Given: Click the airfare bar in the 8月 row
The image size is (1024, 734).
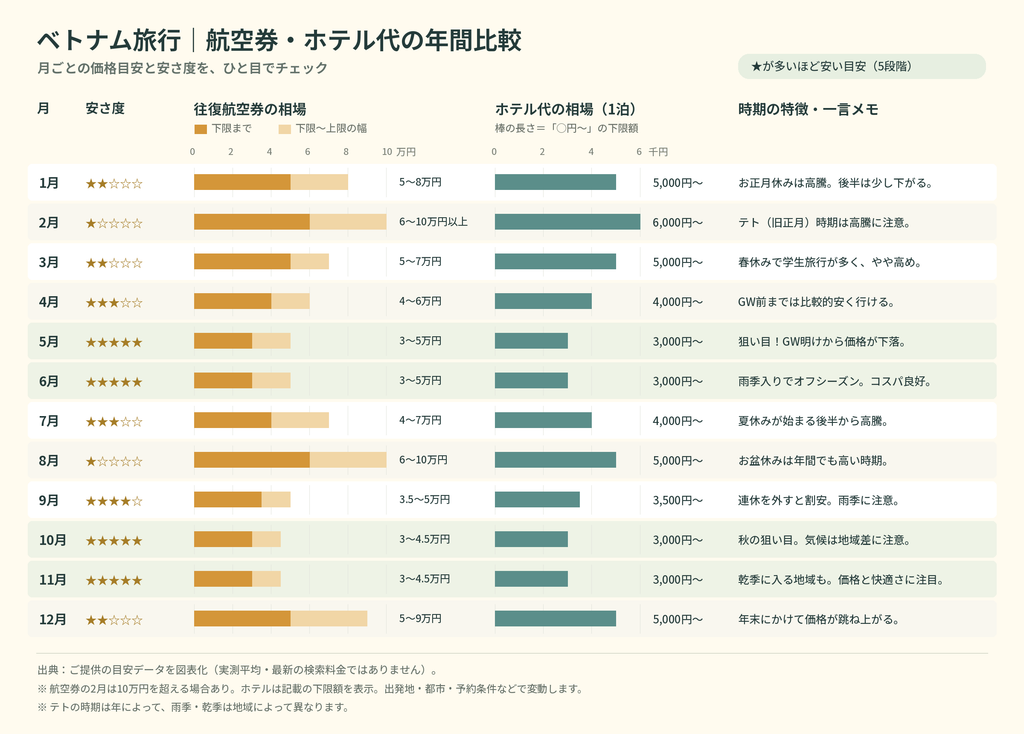Looking at the screenshot, I should point(290,460).
